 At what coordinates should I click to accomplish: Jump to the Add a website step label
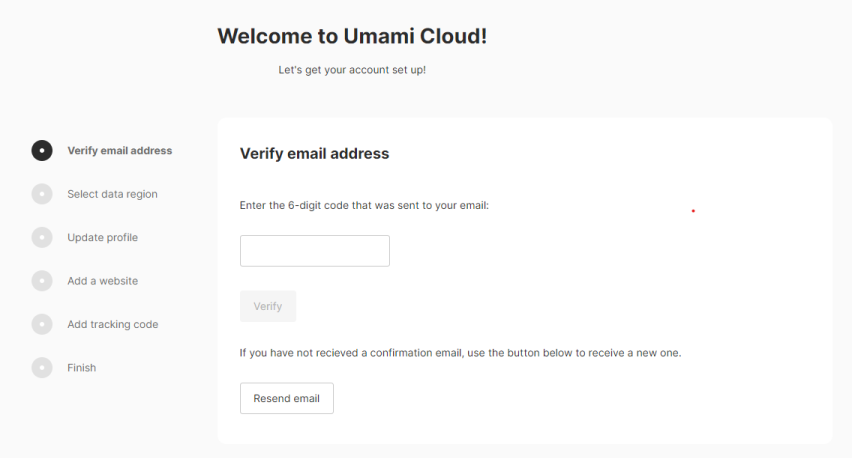[x=102, y=281]
